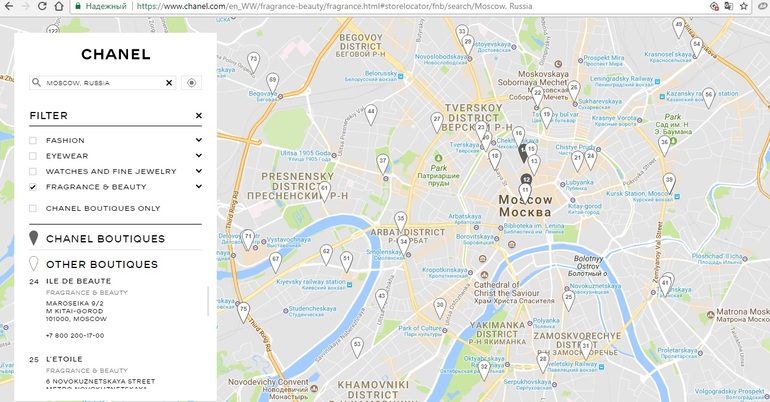Bookmark page with the star icon

[744, 6]
